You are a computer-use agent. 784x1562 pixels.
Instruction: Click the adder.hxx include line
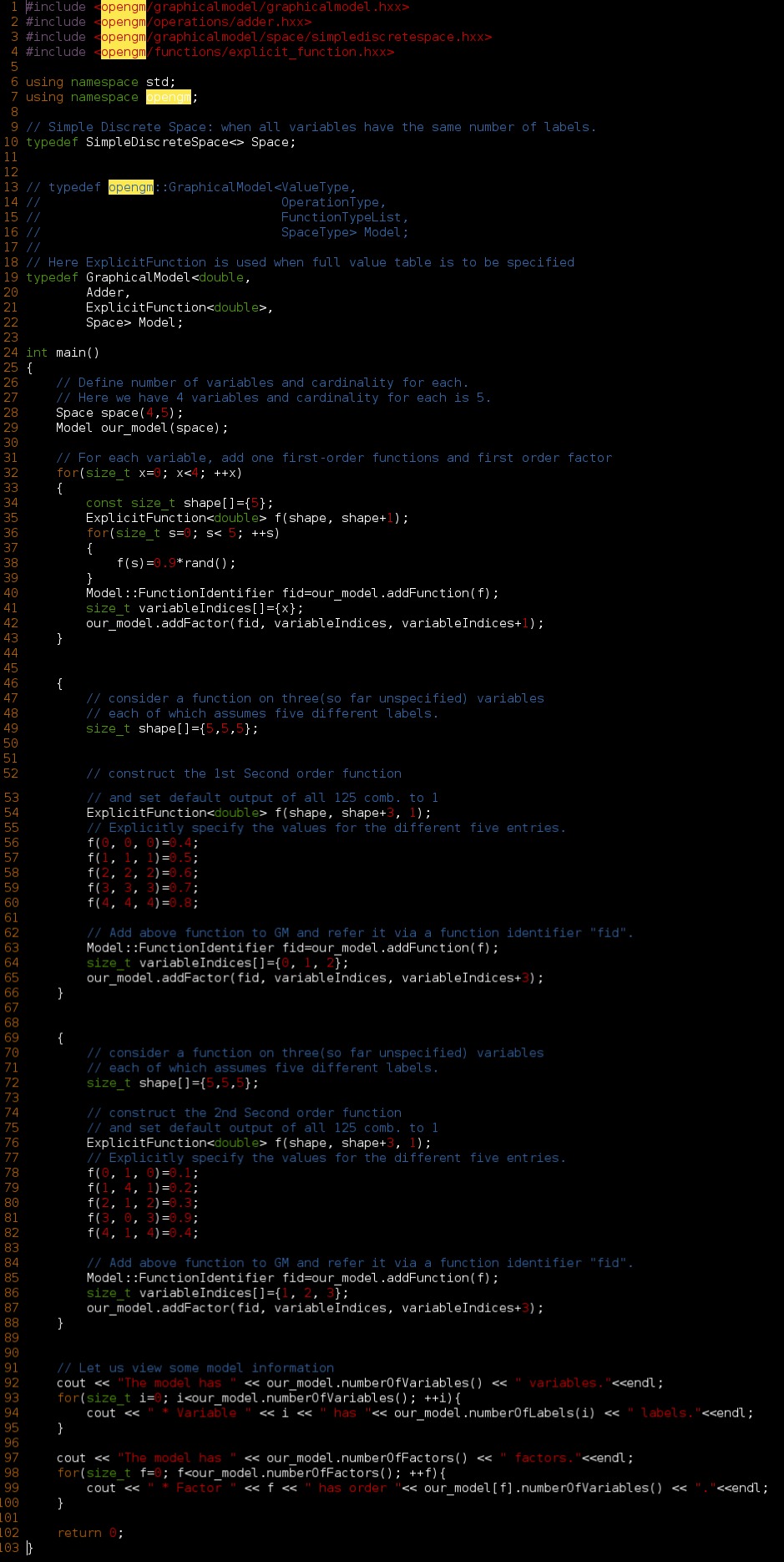tap(169, 22)
